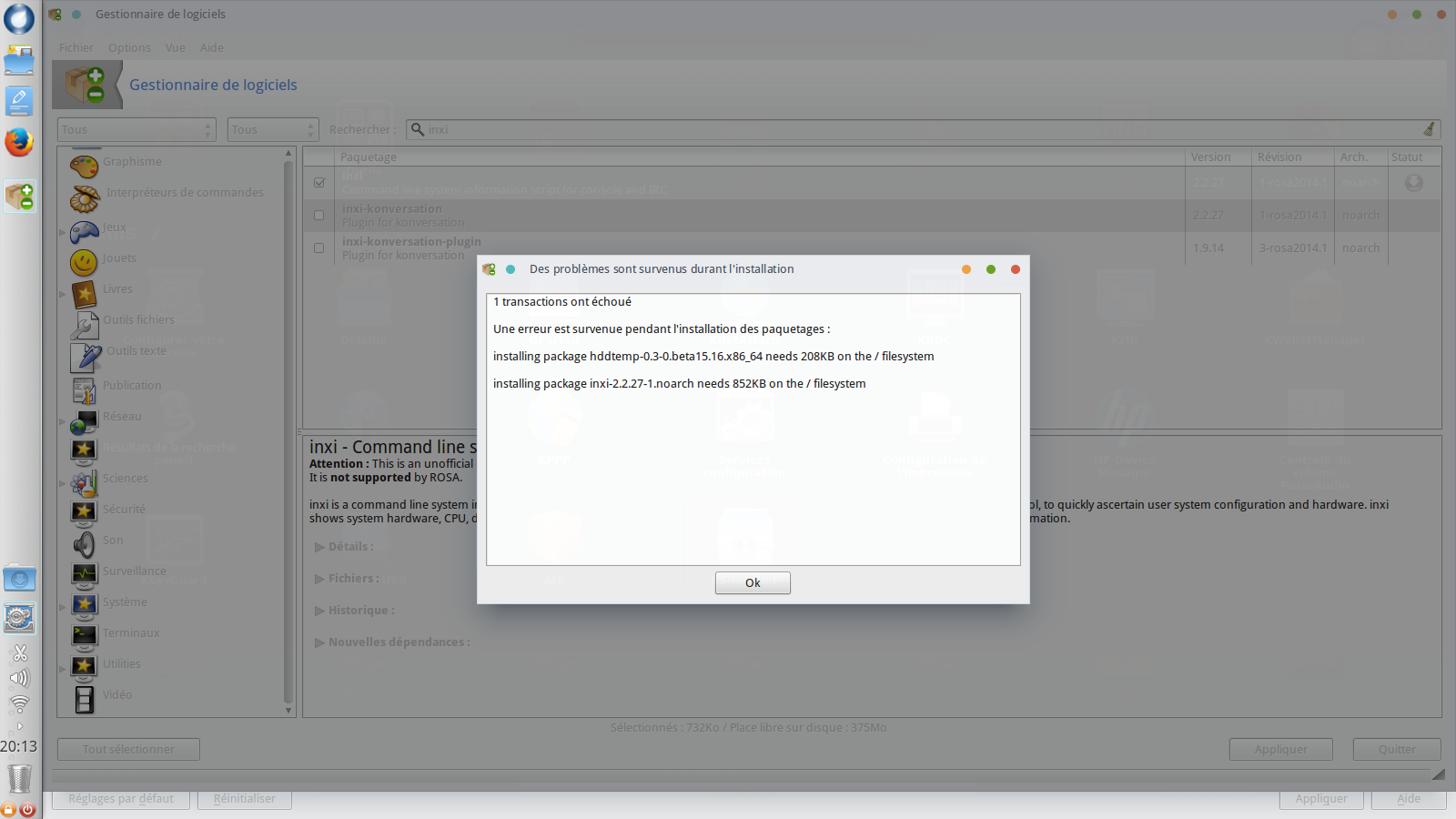This screenshot has height=819, width=1456.
Task: Open the downloads folder icon in the dock
Action: 19,579
